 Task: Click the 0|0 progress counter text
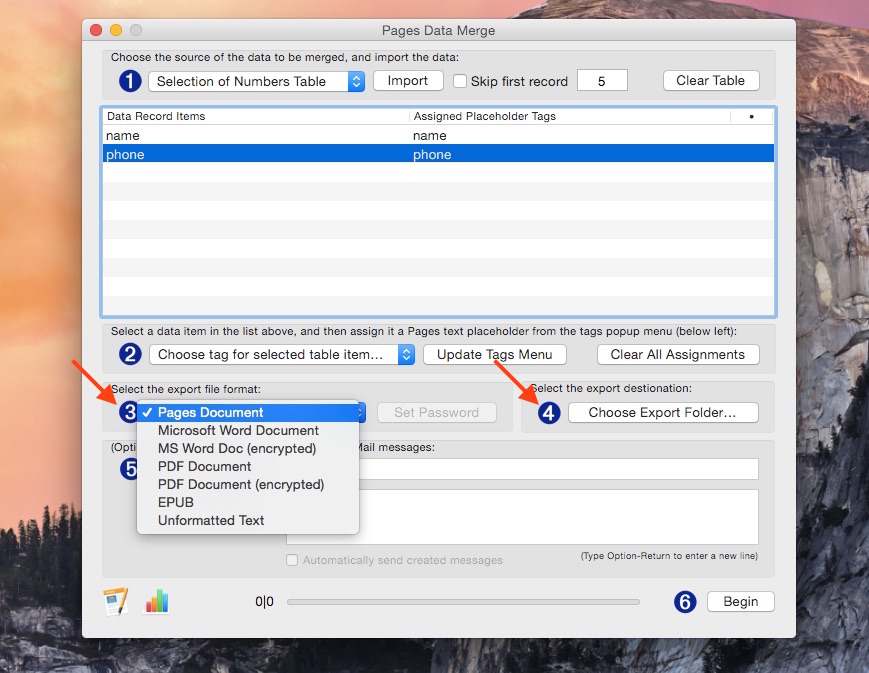[x=264, y=601]
